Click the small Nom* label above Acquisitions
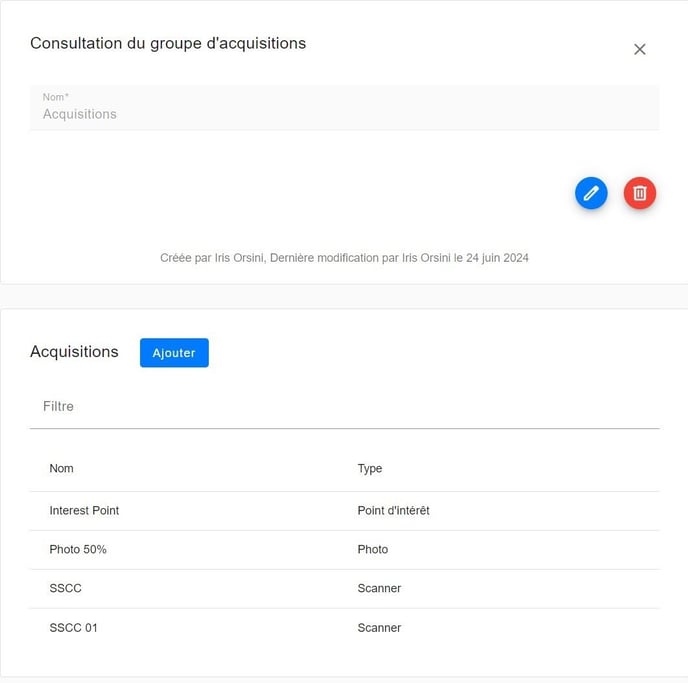Image resolution: width=688 pixels, height=683 pixels. (x=56, y=97)
